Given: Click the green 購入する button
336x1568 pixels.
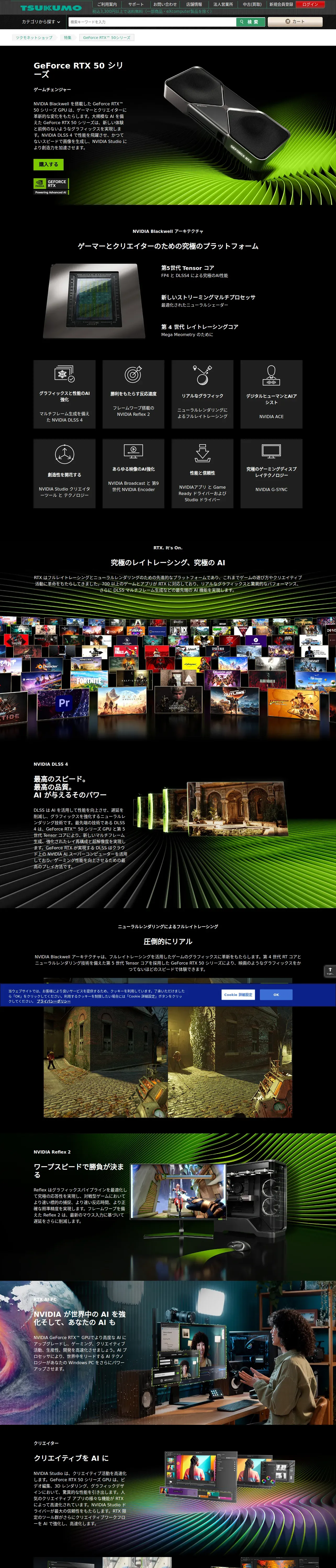Looking at the screenshot, I should [48, 164].
